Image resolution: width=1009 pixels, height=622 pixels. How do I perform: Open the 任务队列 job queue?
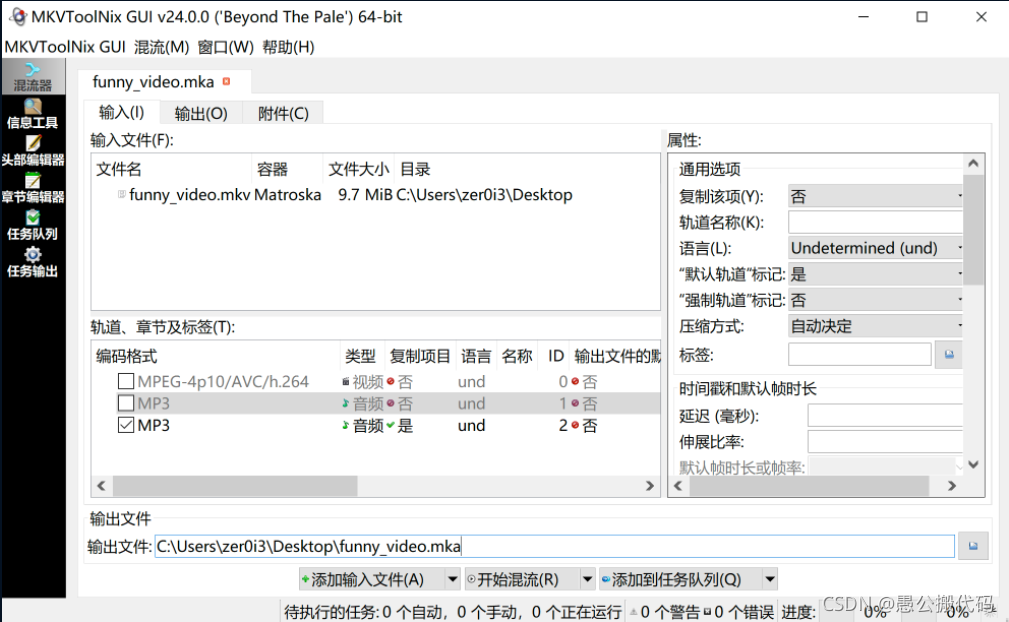[32, 226]
